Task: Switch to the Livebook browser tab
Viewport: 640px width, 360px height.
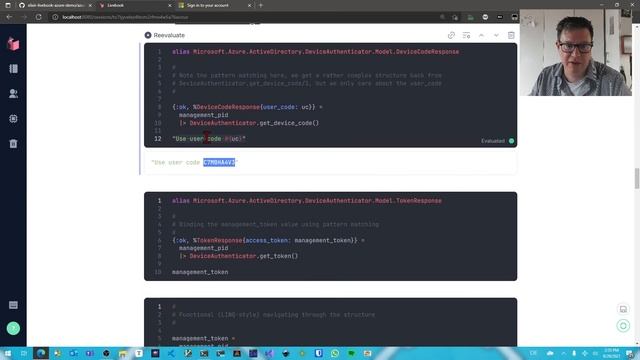Action: click(x=135, y=5)
